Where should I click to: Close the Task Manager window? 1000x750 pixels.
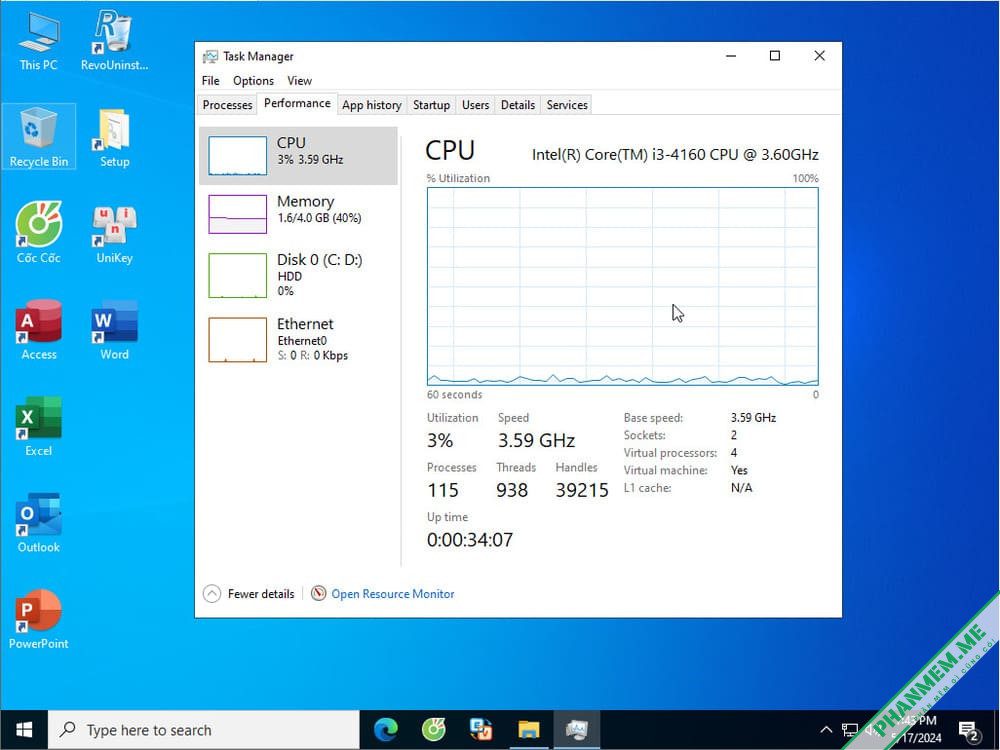point(820,56)
